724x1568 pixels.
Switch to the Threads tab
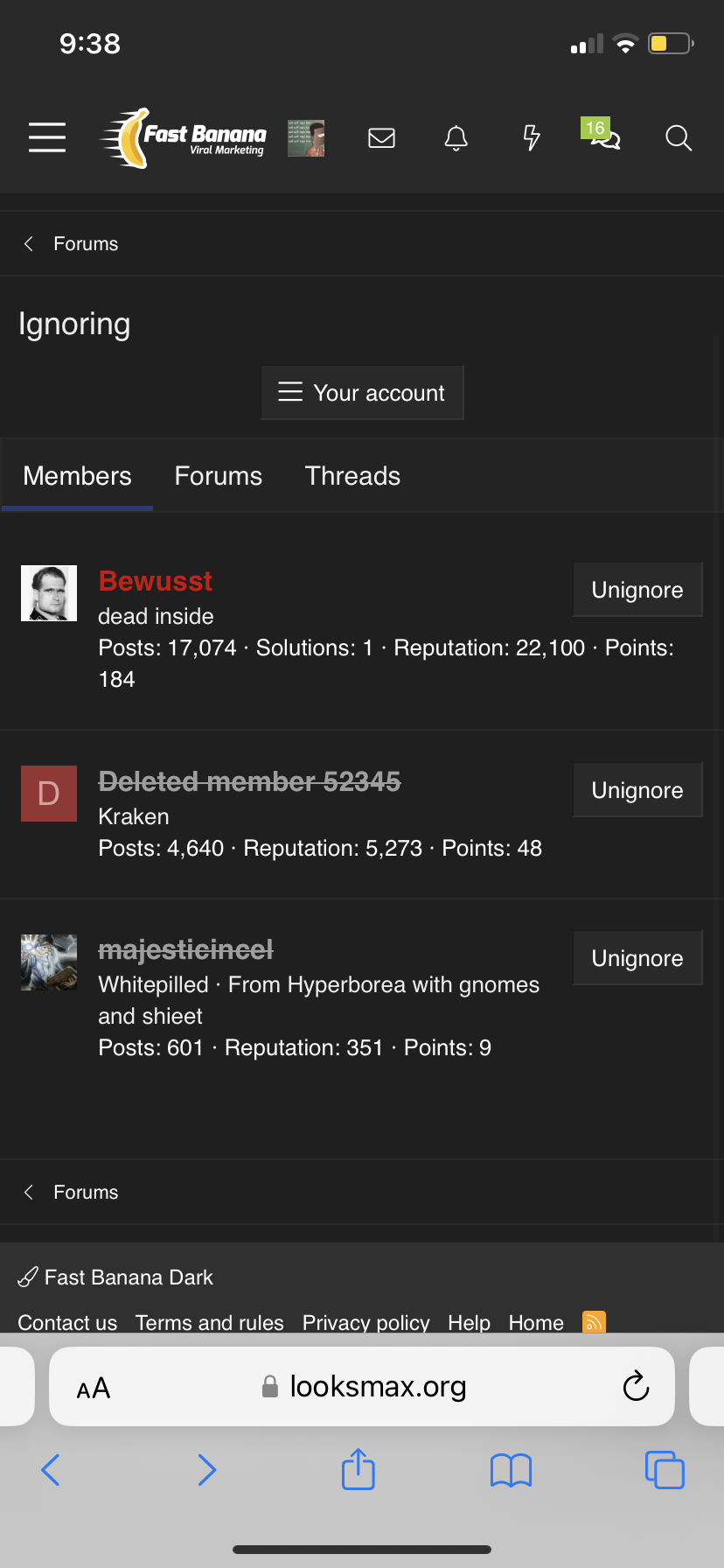(x=352, y=476)
